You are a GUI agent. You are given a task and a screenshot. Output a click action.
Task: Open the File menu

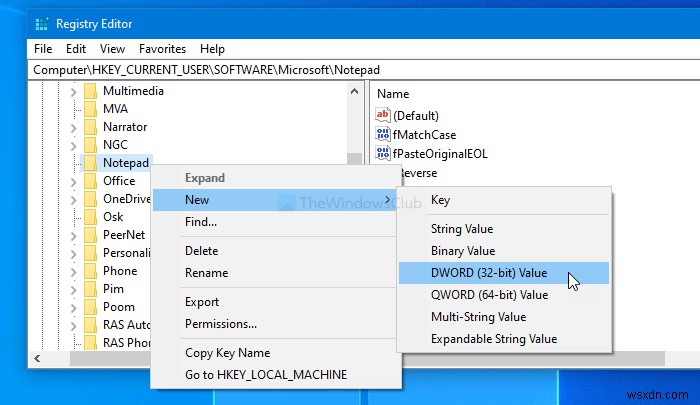coord(43,49)
